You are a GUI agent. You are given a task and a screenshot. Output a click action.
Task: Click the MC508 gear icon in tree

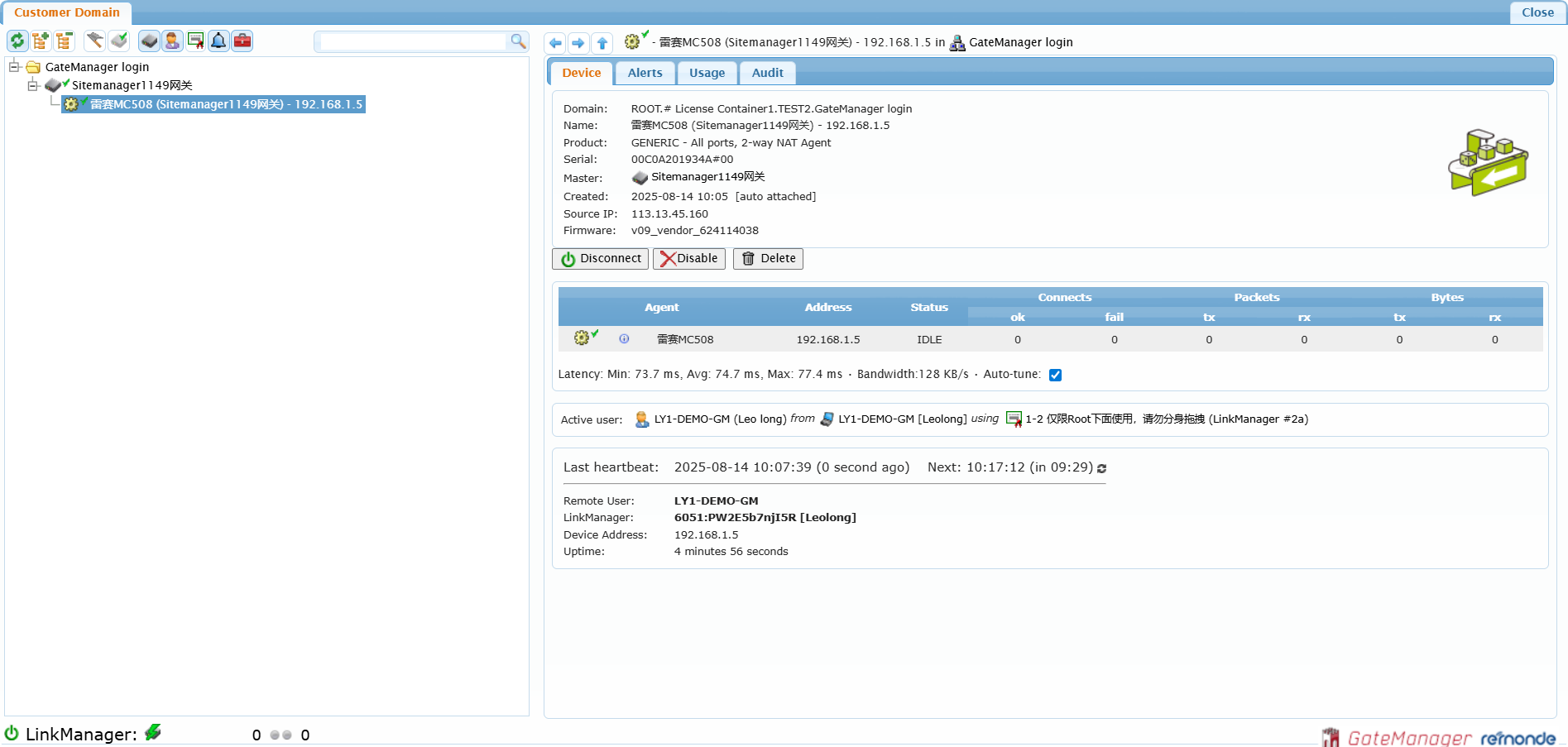click(72, 104)
